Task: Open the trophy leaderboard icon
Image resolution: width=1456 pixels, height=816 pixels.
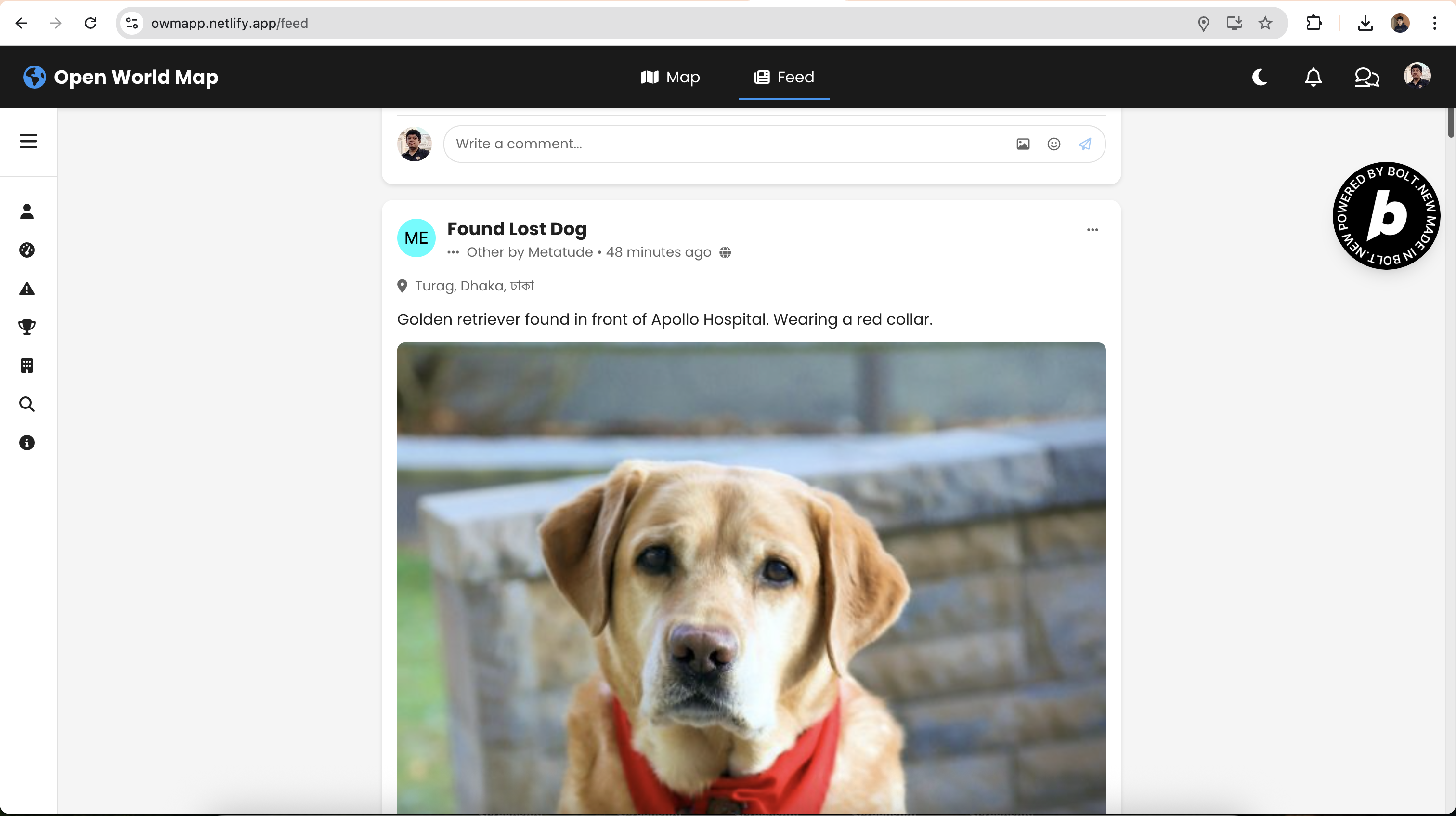Action: coord(26,327)
